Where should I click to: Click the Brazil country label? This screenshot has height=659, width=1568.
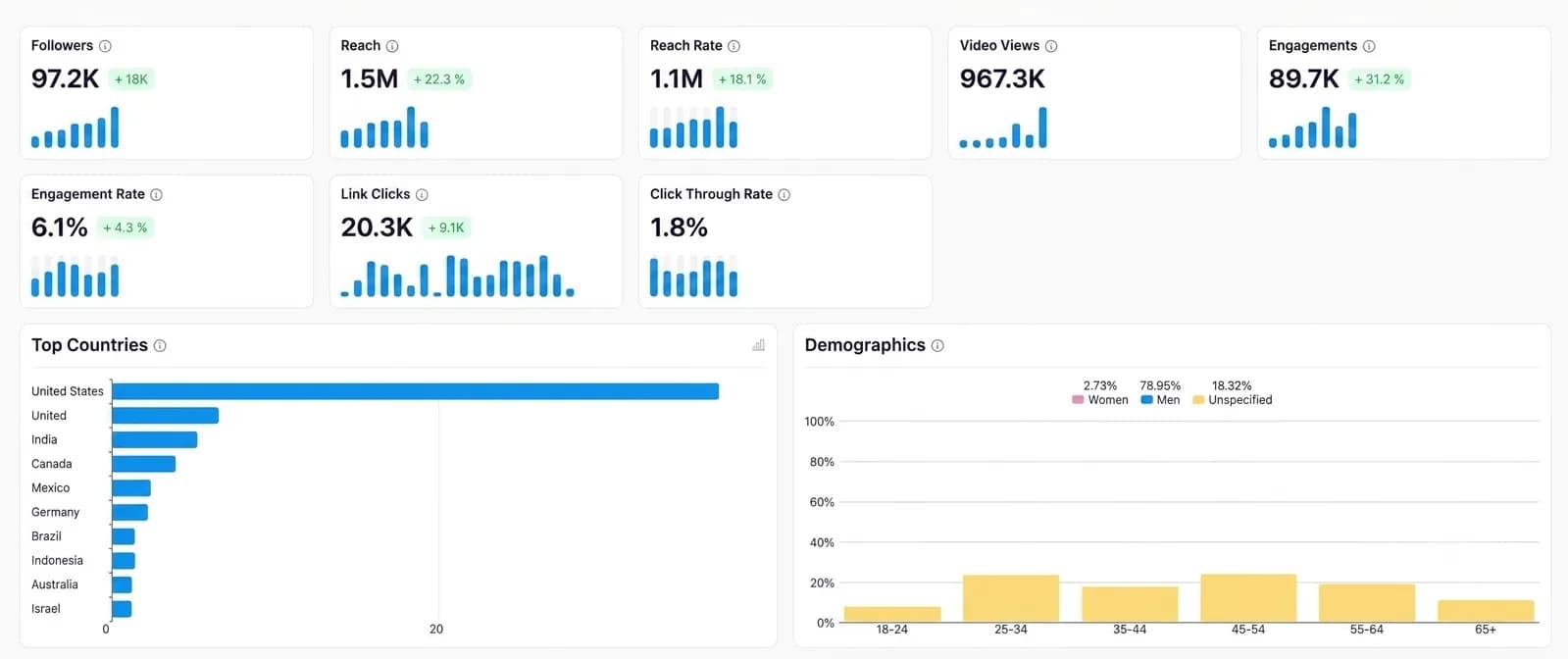click(x=46, y=536)
